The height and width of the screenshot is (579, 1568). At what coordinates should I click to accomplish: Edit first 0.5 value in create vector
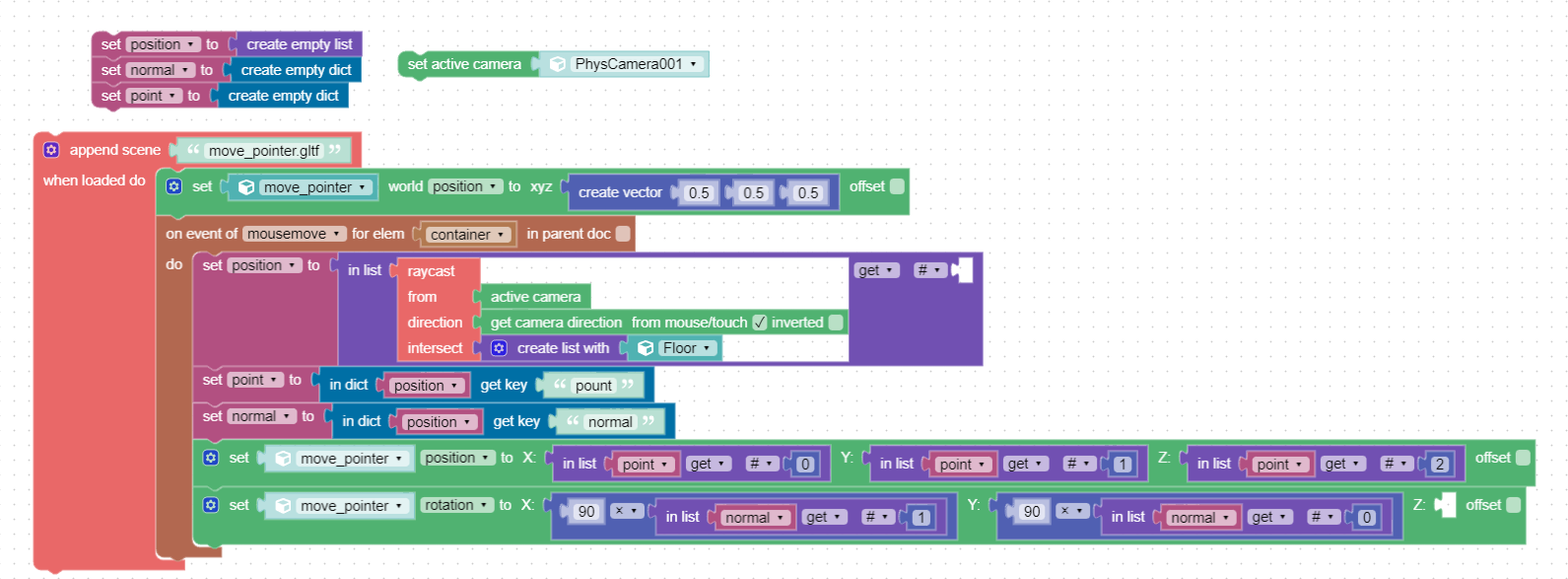point(699,193)
